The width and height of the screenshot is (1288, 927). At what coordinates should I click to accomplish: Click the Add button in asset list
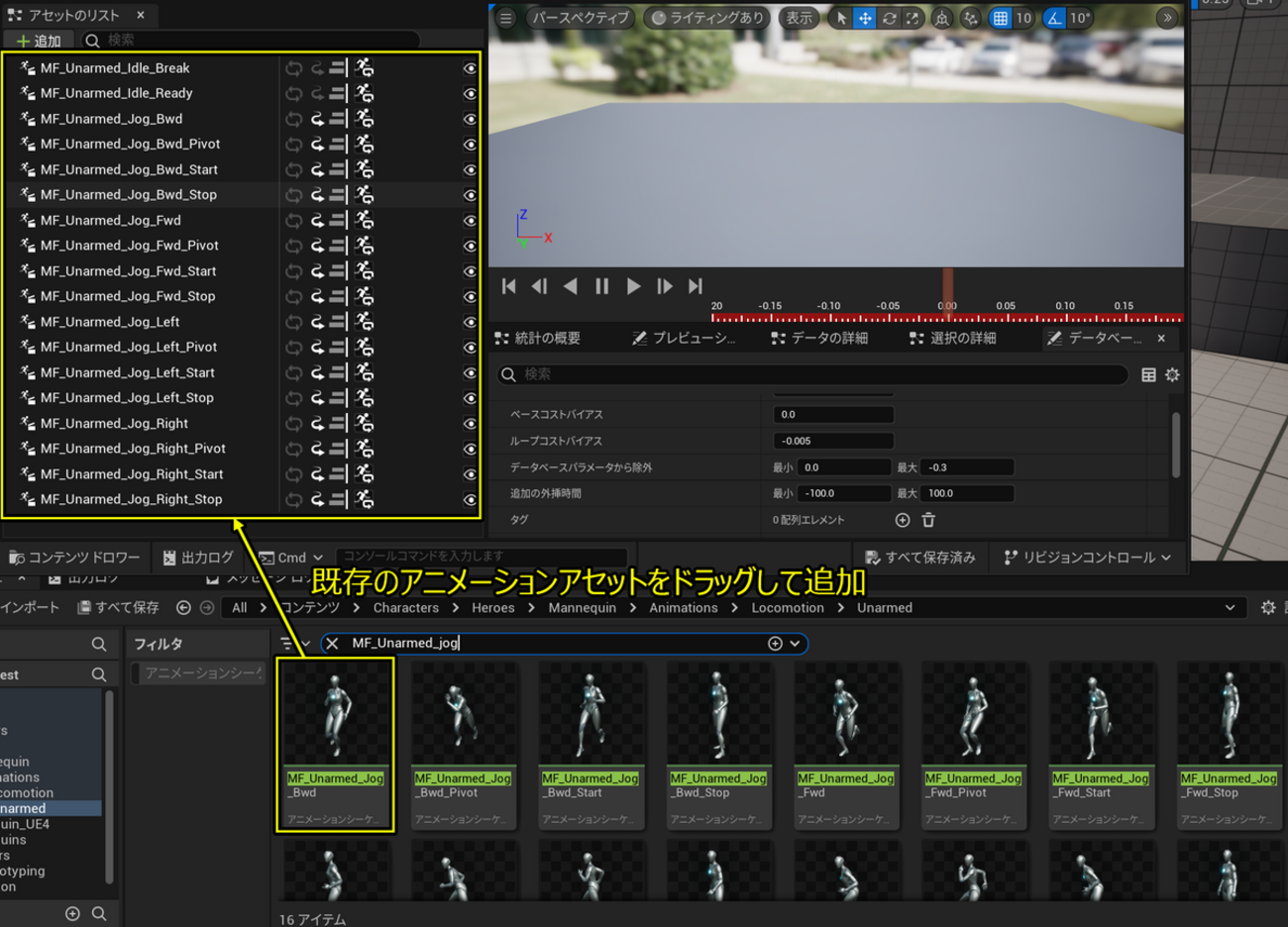pyautogui.click(x=39, y=41)
